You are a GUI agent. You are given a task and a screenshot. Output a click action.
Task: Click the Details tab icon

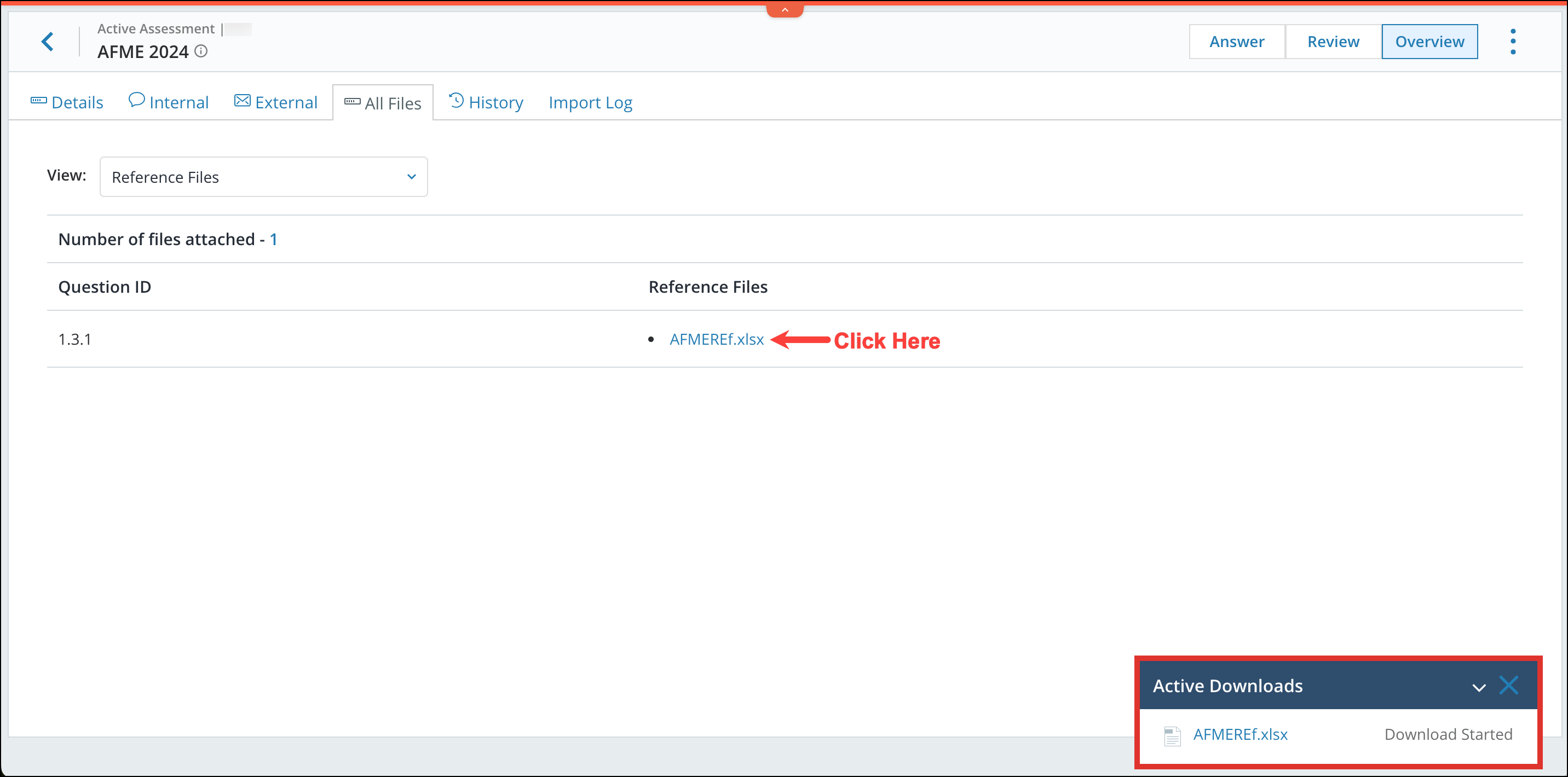point(38,100)
